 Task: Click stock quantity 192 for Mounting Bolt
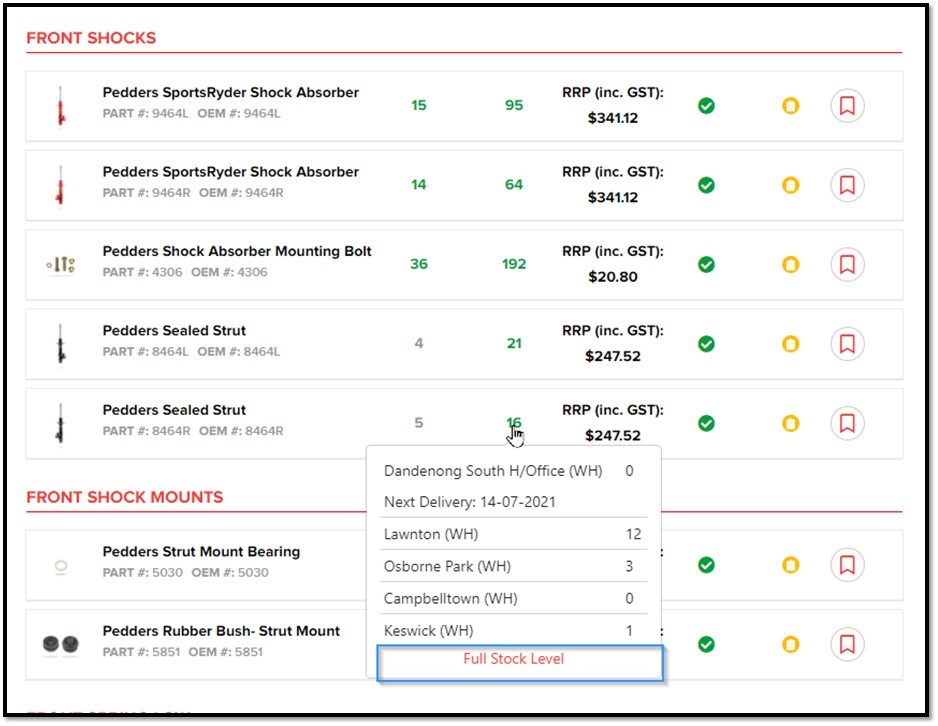coord(513,264)
